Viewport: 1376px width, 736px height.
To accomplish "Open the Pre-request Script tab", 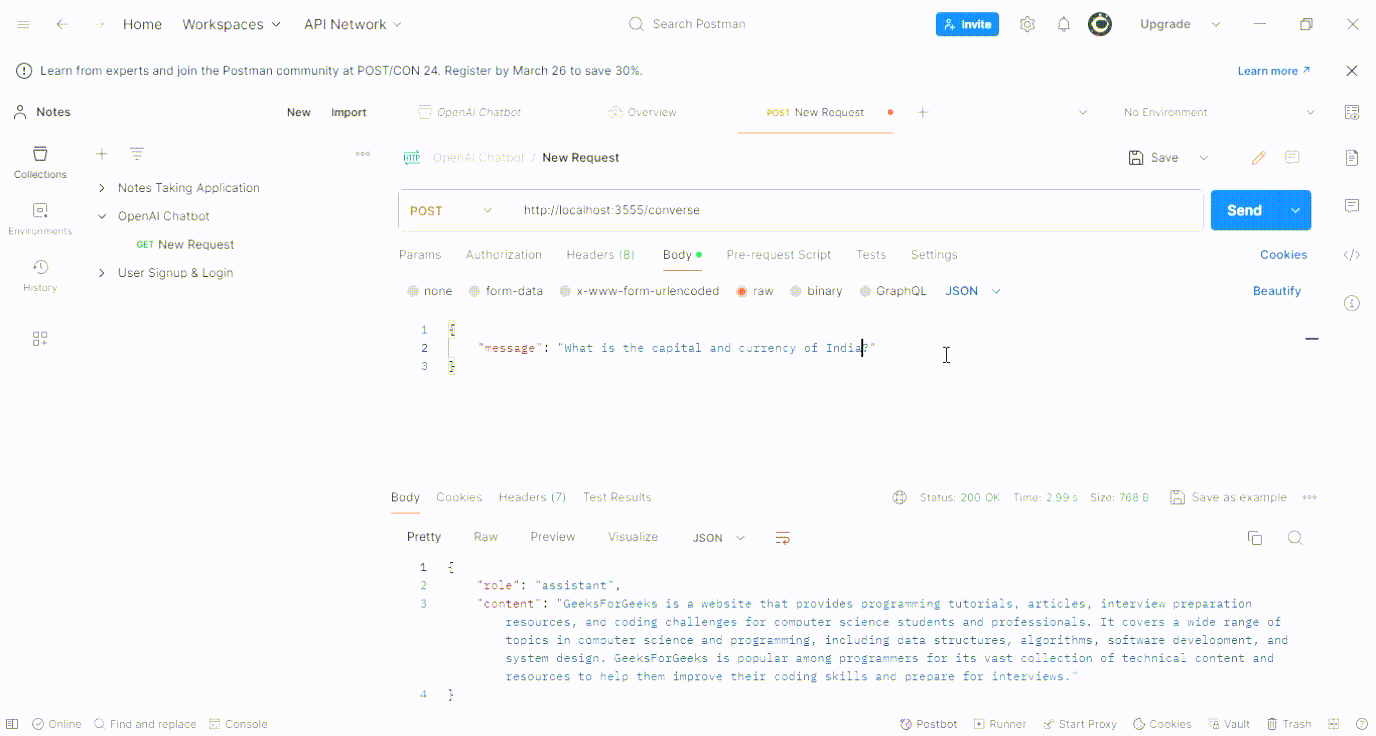I will (779, 255).
